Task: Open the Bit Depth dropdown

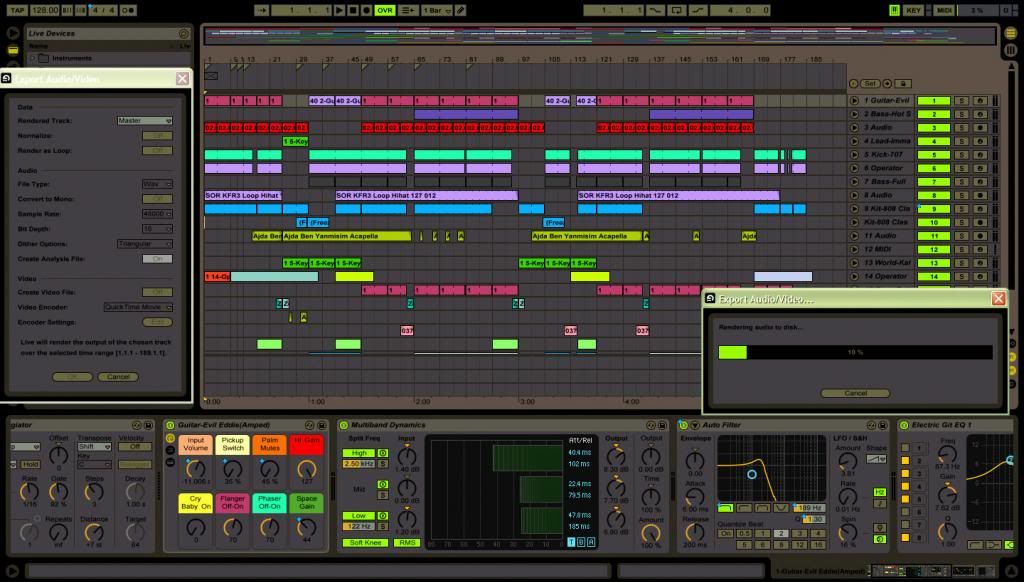Action: (157, 229)
